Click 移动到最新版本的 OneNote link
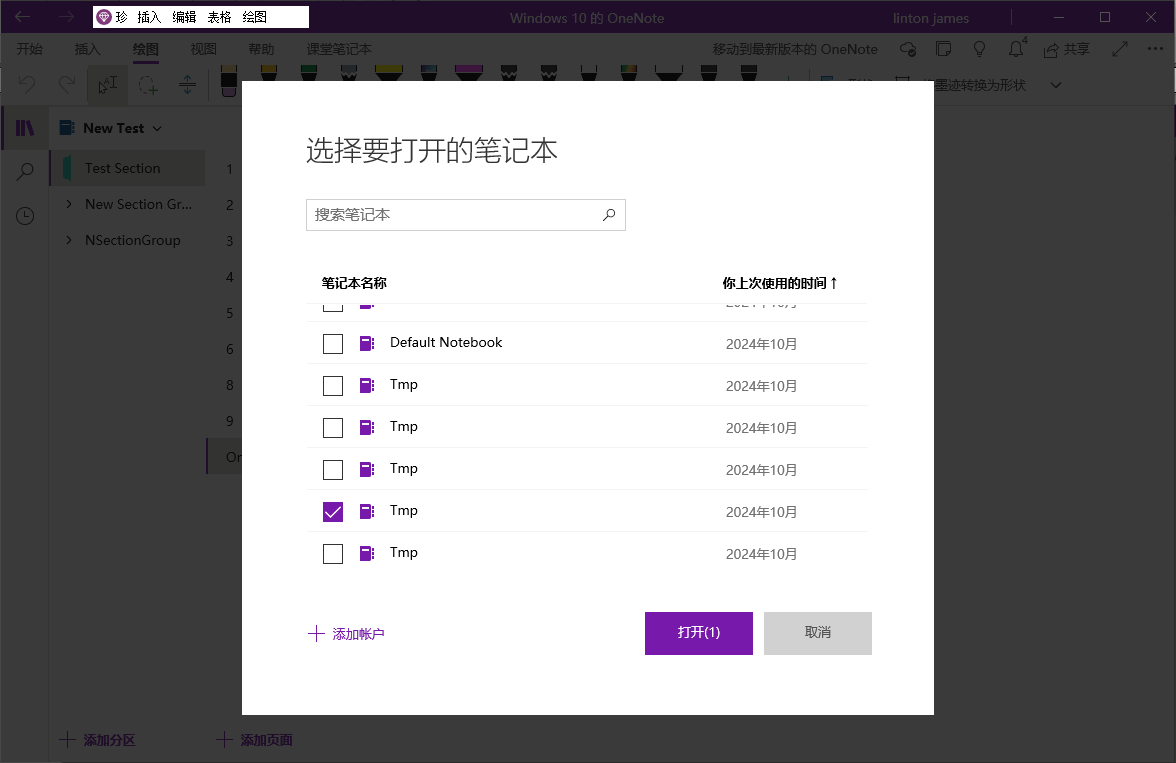The width and height of the screenshot is (1176, 763). click(x=795, y=49)
